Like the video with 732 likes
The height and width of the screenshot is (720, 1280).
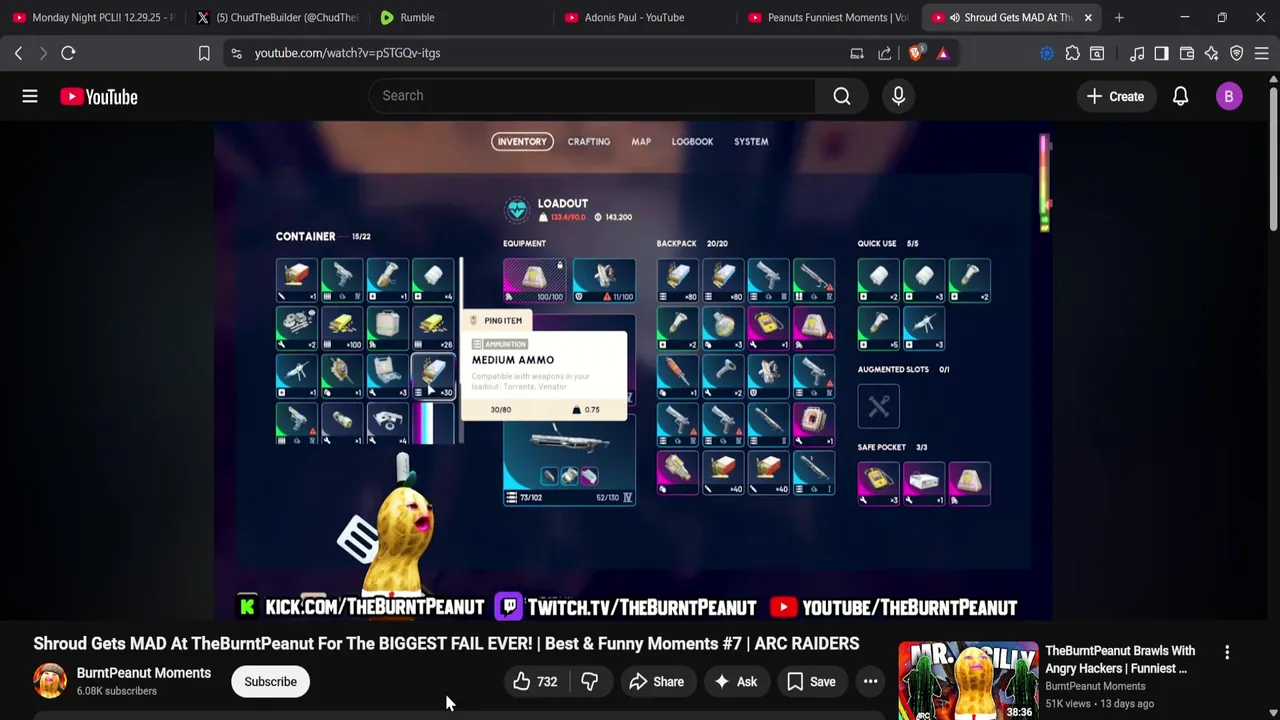(x=535, y=682)
